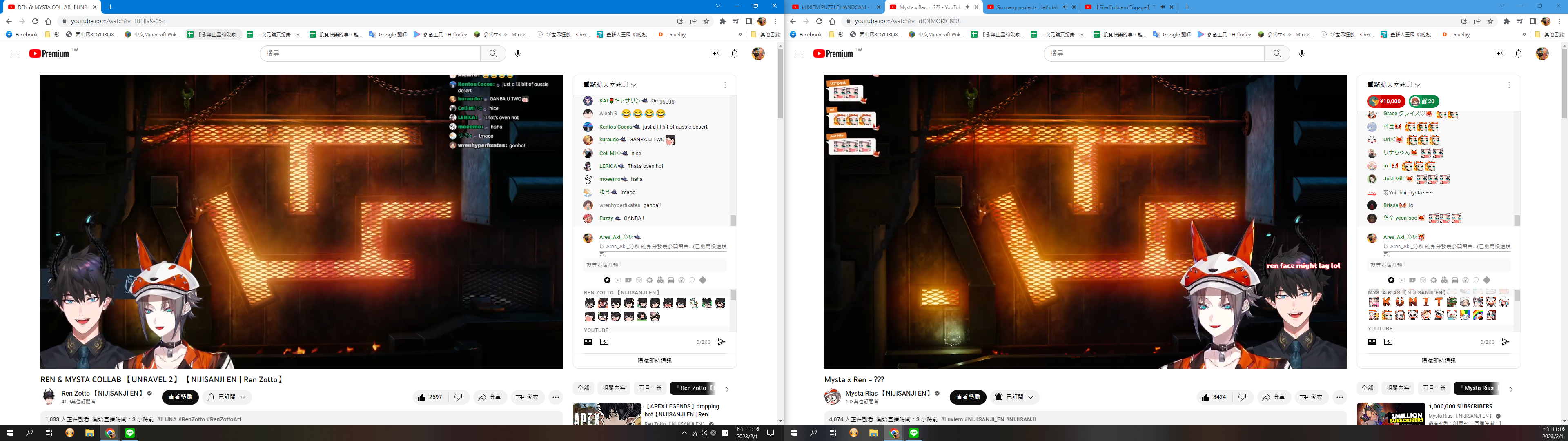Open LINE from taskbar beneath Ren Zotto window

[130, 433]
